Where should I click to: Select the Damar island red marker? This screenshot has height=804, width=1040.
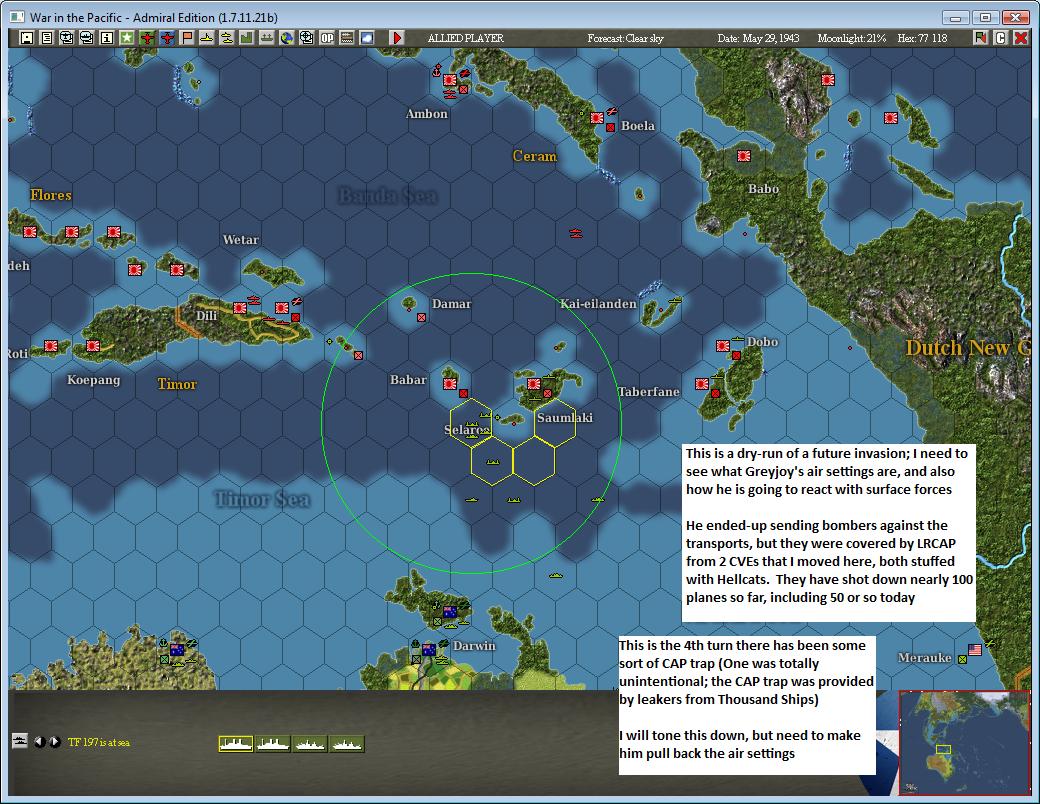tap(421, 318)
